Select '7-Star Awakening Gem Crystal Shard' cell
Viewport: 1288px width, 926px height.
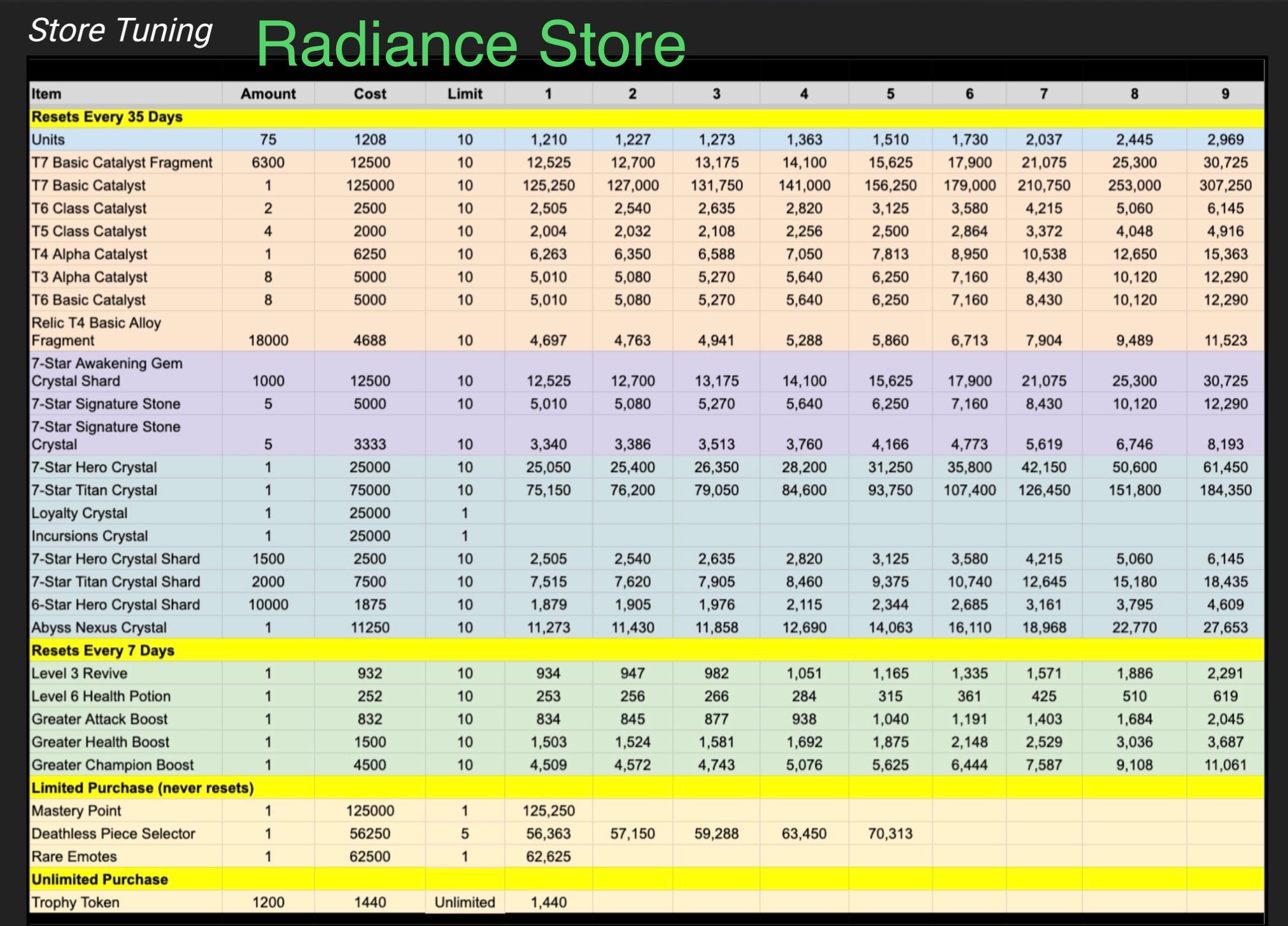[x=125, y=372]
